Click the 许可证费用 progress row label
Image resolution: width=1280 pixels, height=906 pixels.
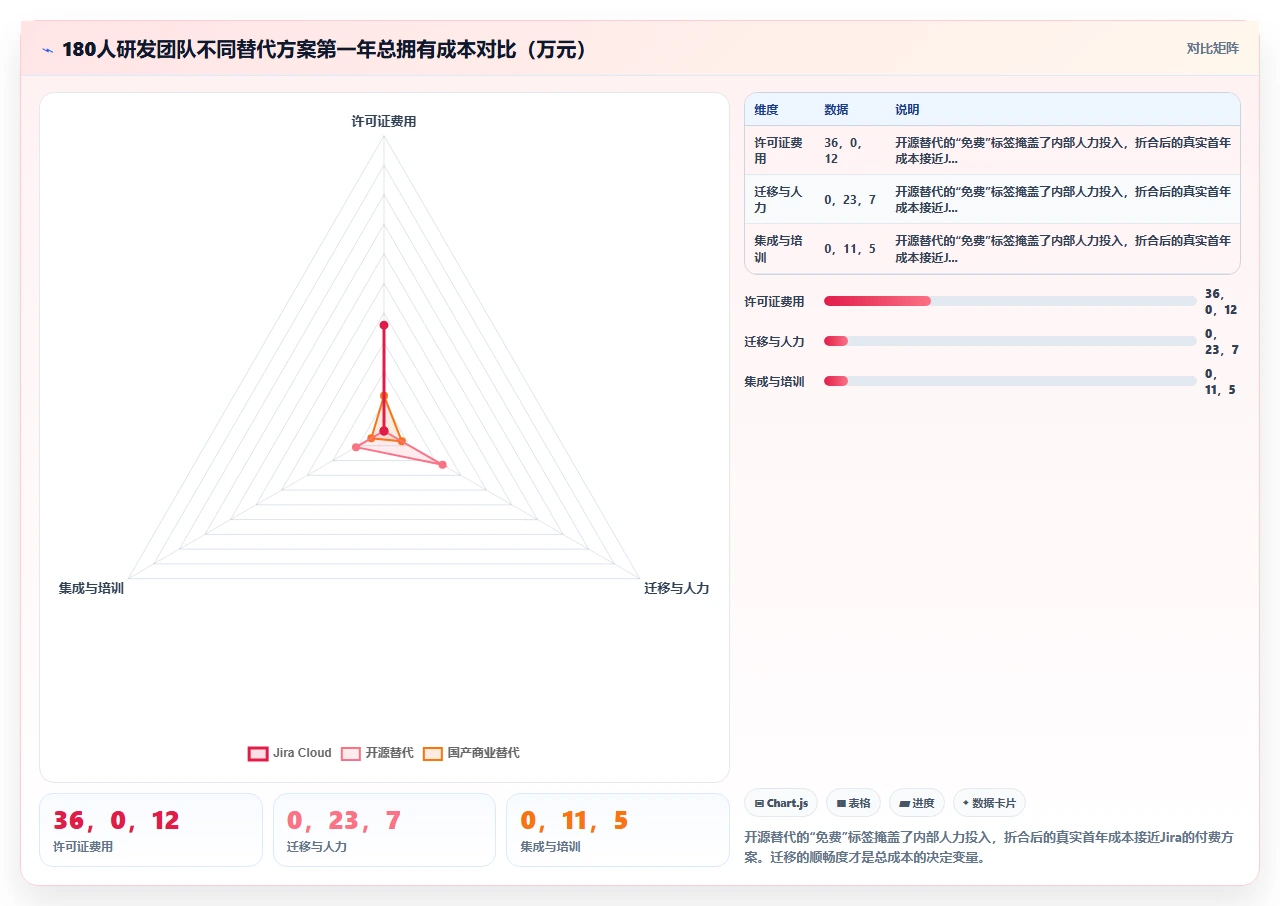[774, 301]
